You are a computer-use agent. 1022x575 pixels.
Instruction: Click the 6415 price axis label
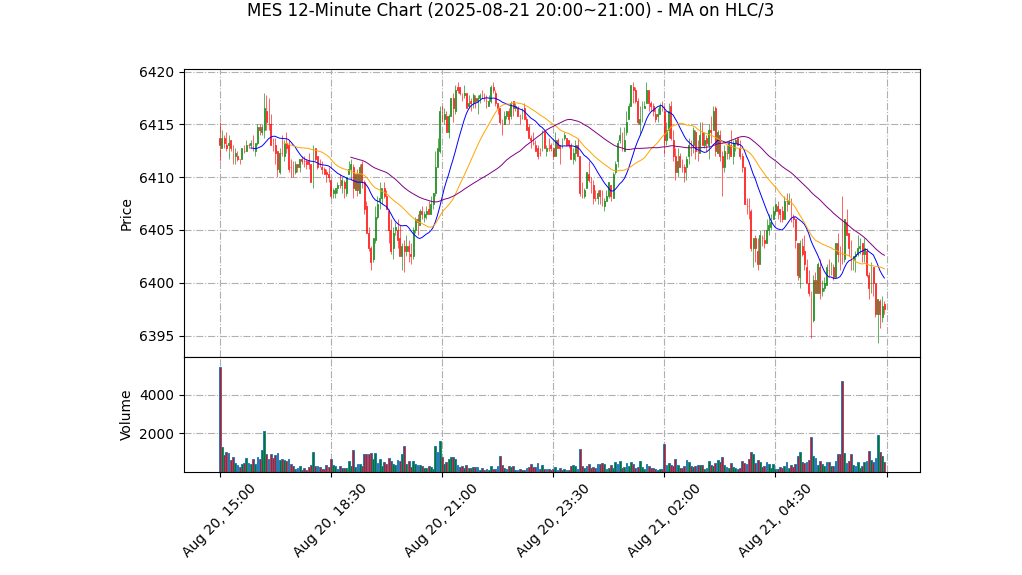click(x=157, y=125)
